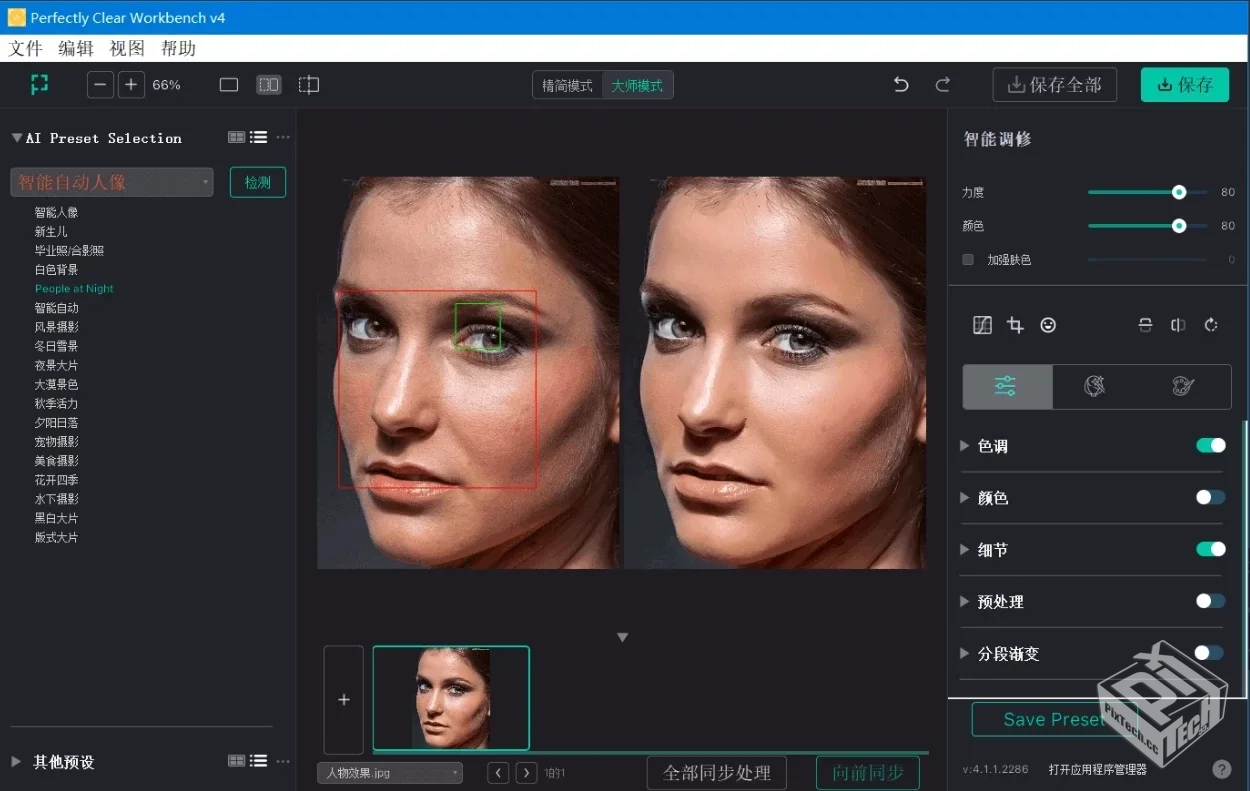Select the crop tool icon
1250x791 pixels.
(x=1015, y=325)
